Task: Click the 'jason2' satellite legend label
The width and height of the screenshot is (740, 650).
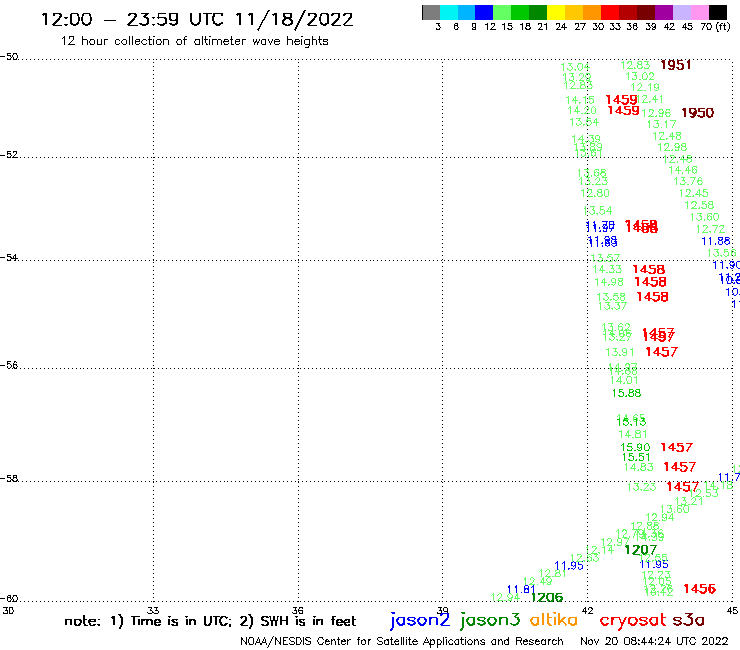Action: click(x=420, y=621)
